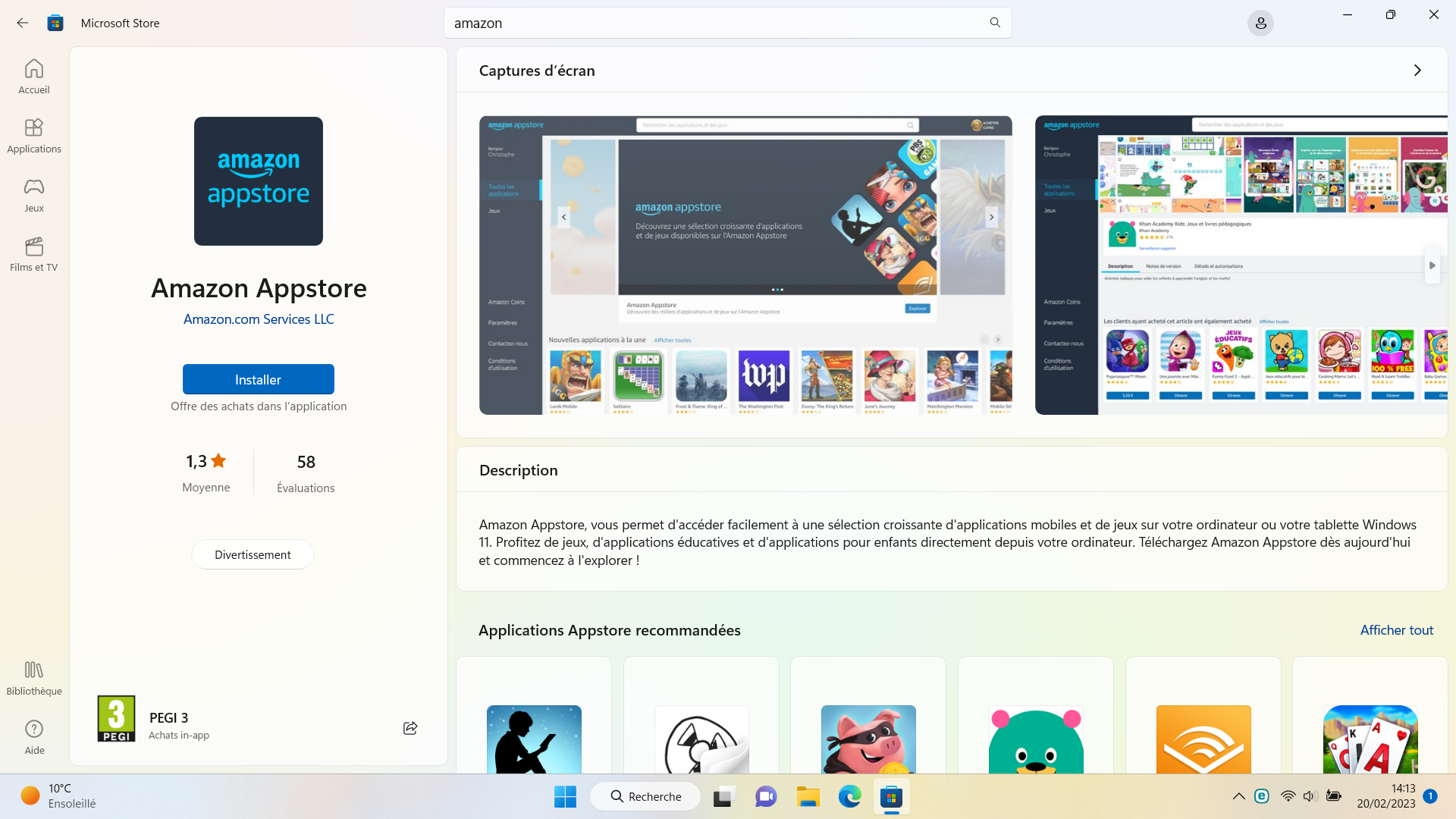
Task: Click Afficher tout link
Action: pyautogui.click(x=1397, y=630)
